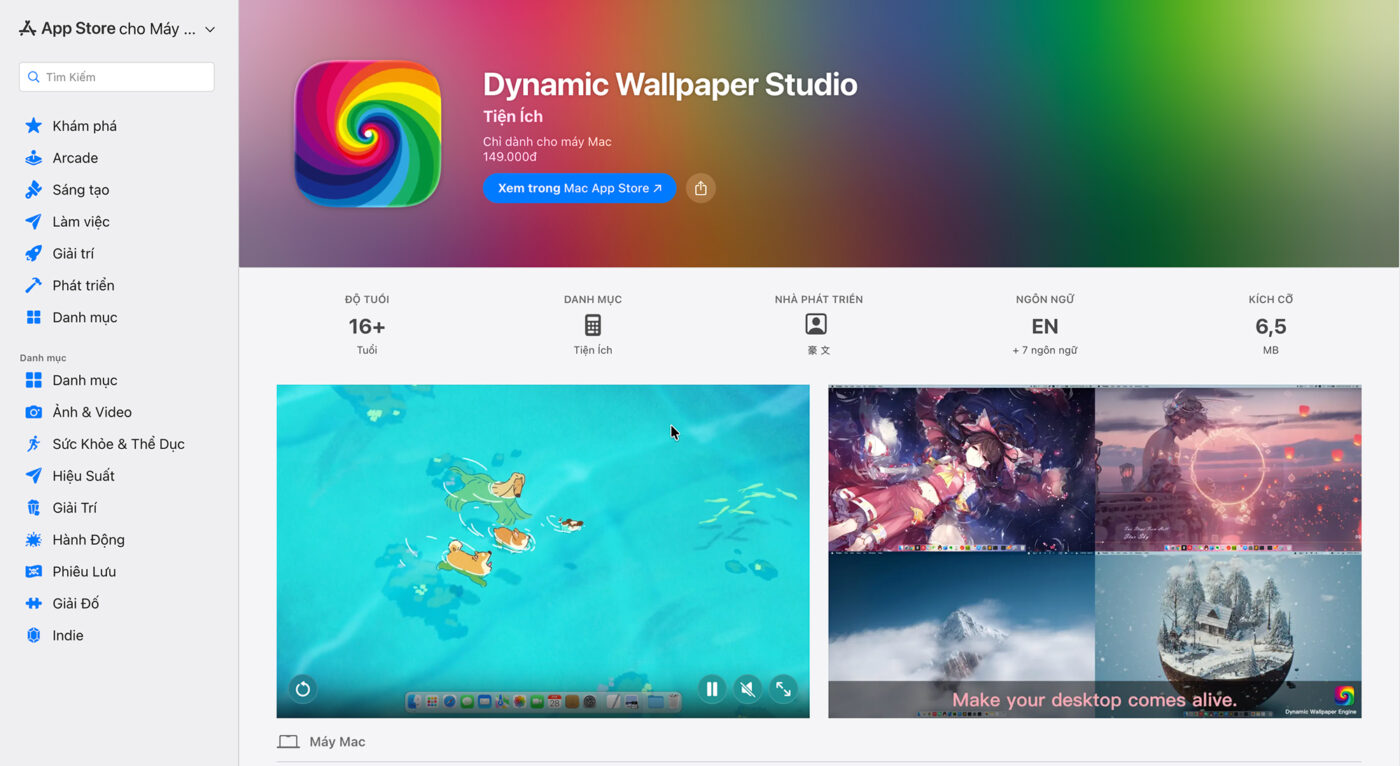Image resolution: width=1400 pixels, height=766 pixels.
Task: Open Phát triển section
Action: click(x=83, y=286)
